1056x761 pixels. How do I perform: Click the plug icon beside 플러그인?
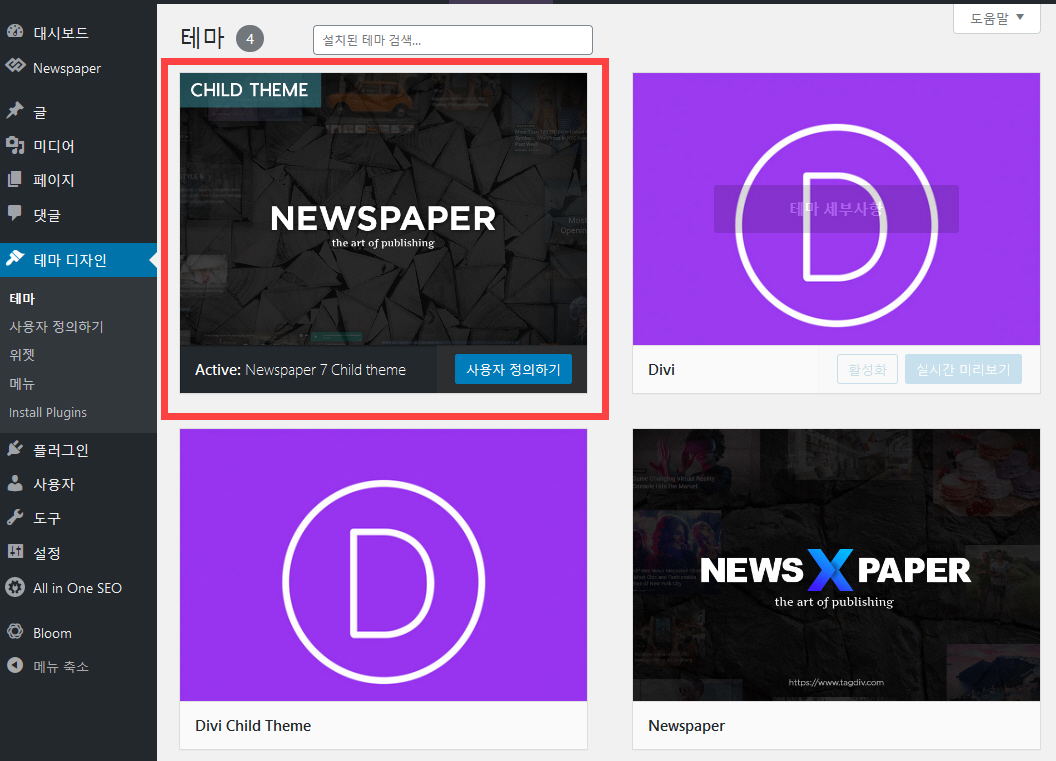click(15, 449)
